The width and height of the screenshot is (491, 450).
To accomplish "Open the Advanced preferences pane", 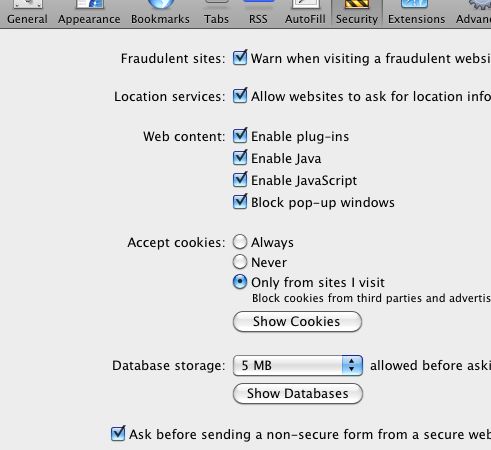I will tap(473, 13).
